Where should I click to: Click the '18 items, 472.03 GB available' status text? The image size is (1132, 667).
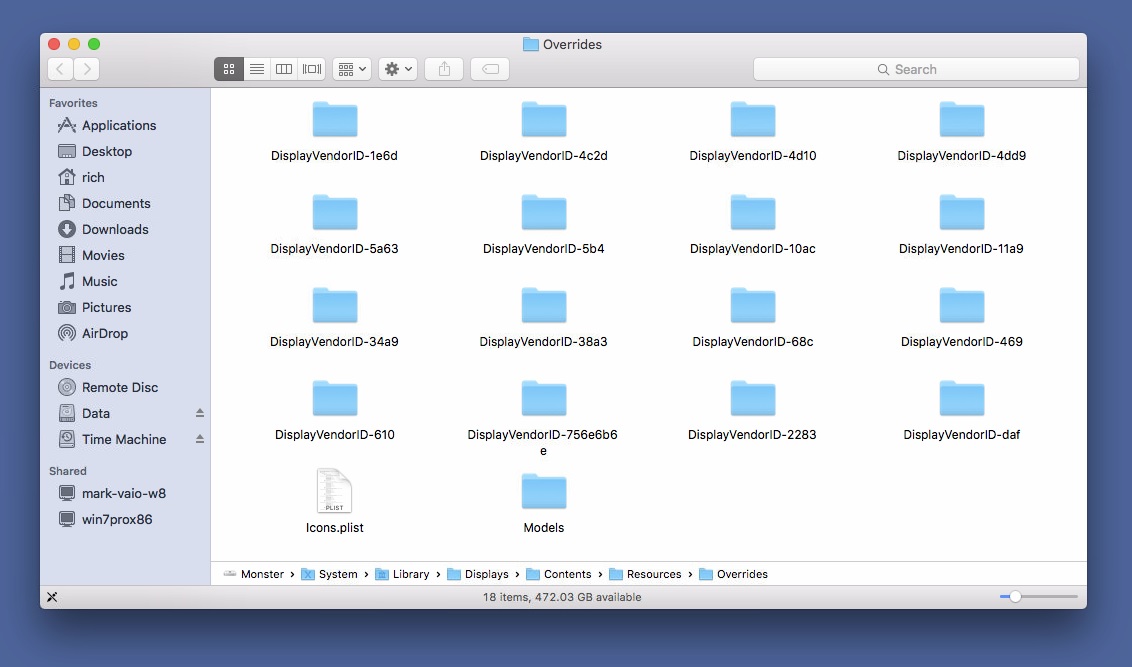[562, 597]
